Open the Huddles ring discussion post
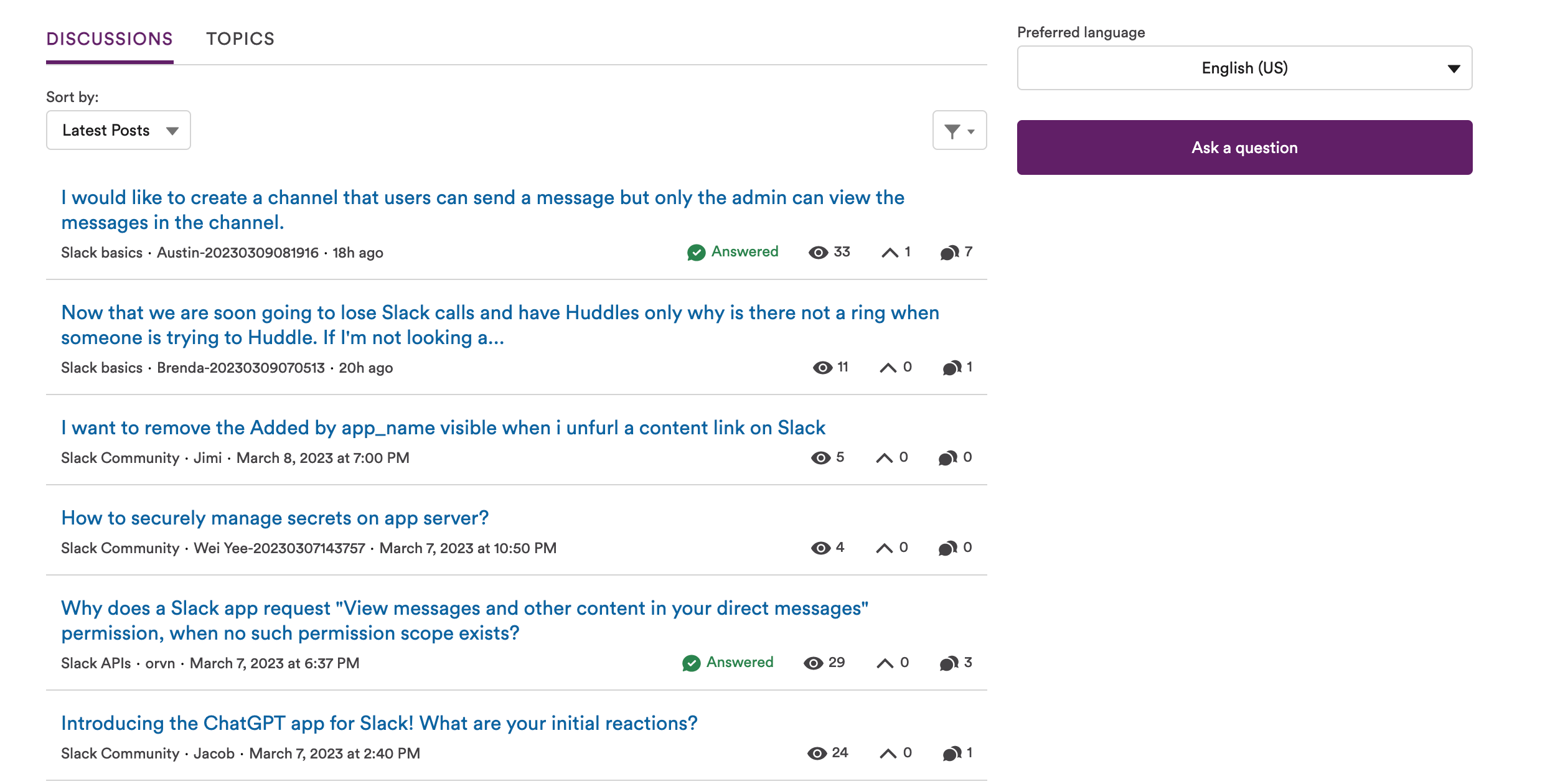This screenshot has height=784, width=1545. tap(500, 325)
